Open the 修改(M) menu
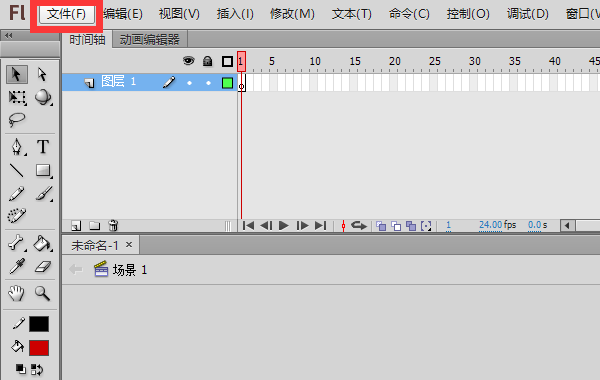Image resolution: width=600 pixels, height=380 pixels. pyautogui.click(x=292, y=14)
